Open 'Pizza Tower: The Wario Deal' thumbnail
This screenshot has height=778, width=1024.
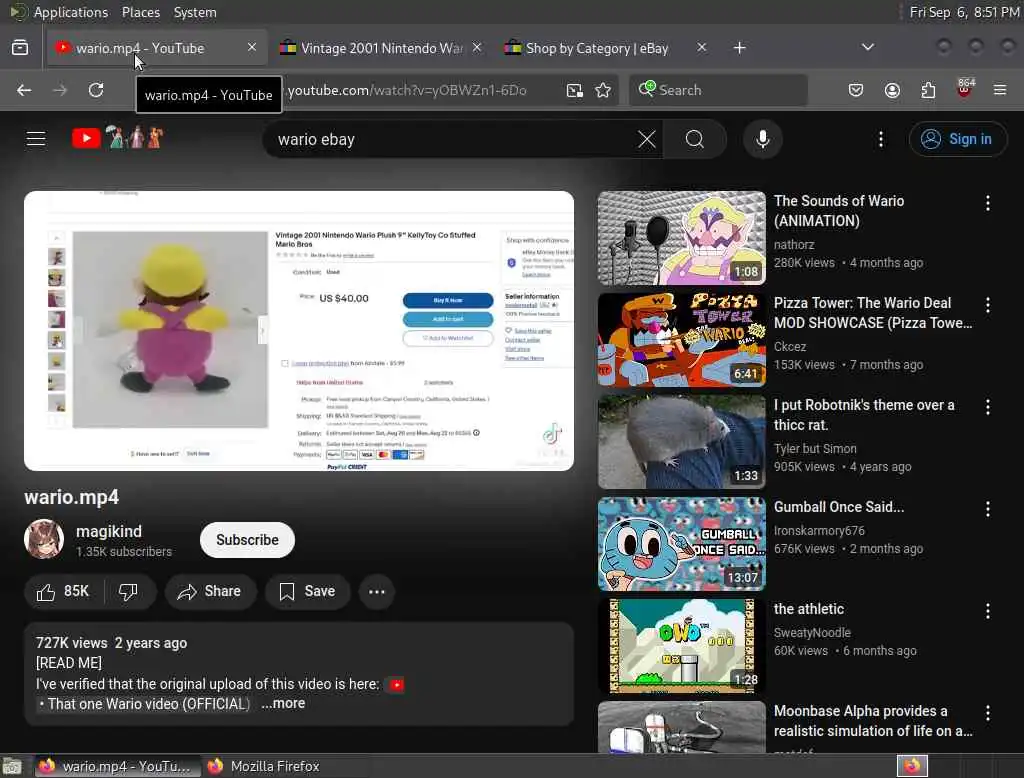(x=681, y=340)
